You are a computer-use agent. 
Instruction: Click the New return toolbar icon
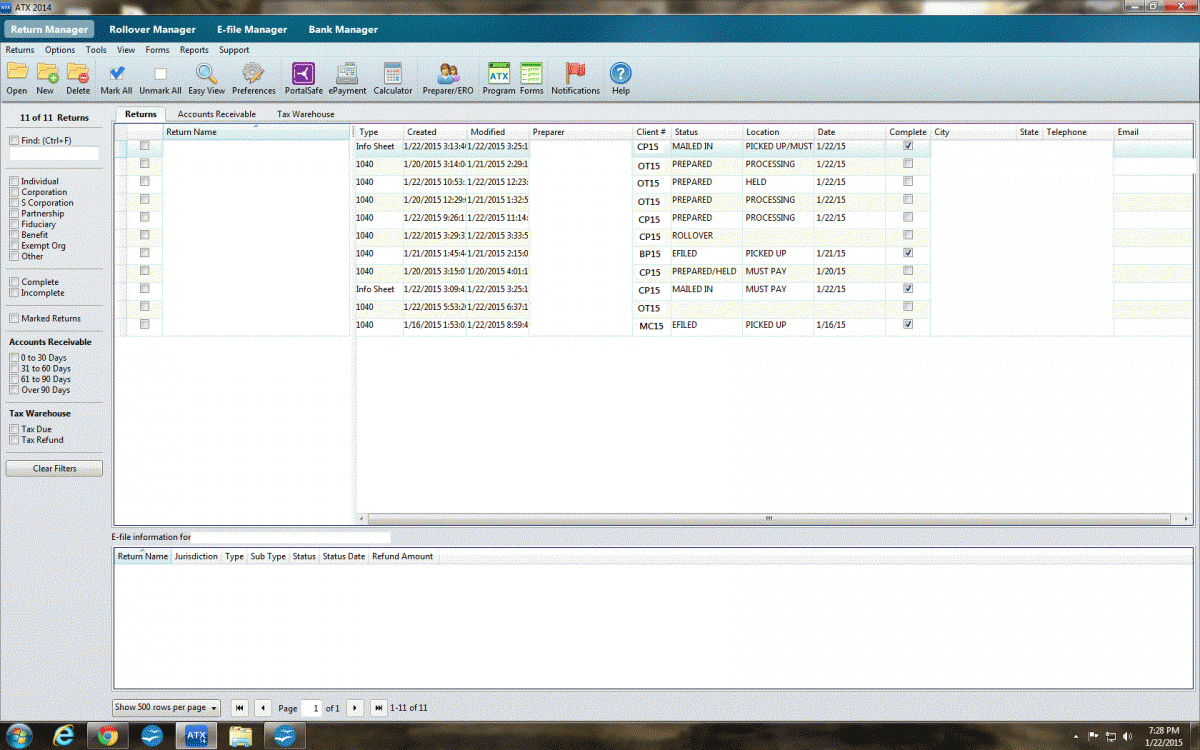(x=46, y=72)
